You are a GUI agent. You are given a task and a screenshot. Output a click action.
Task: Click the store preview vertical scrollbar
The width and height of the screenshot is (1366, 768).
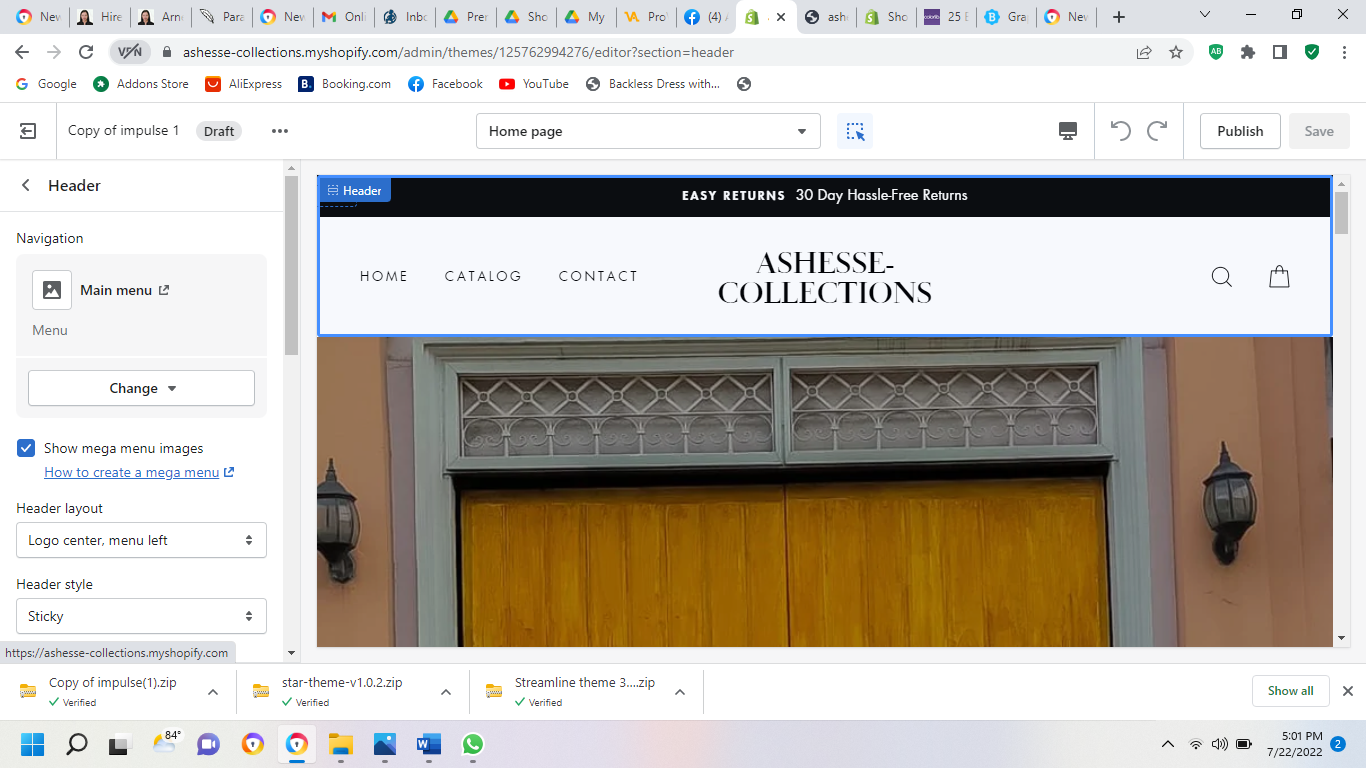[x=1341, y=212]
